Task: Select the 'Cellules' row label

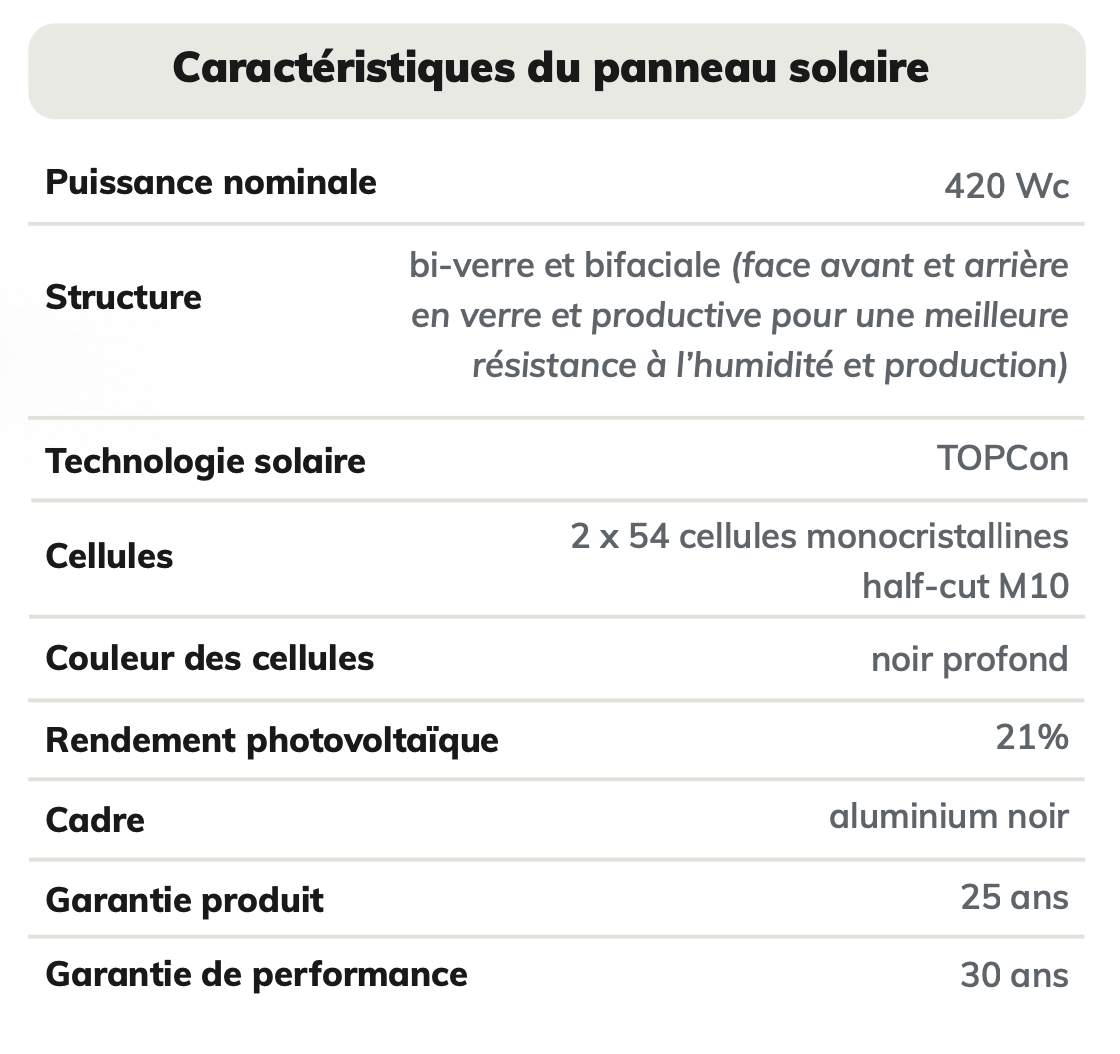Action: pyautogui.click(x=109, y=556)
